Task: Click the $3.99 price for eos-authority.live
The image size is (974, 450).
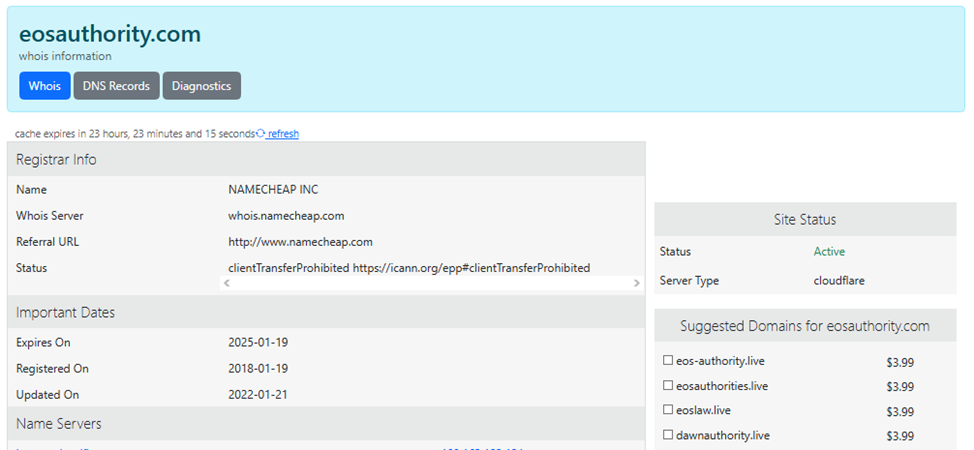Action: pos(900,362)
